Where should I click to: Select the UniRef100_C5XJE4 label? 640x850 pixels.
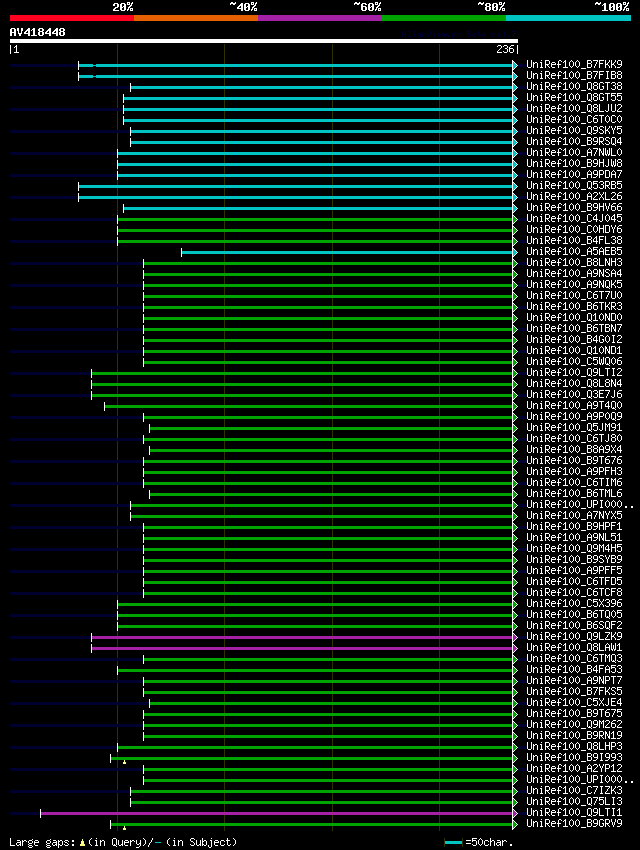pyautogui.click(x=574, y=703)
